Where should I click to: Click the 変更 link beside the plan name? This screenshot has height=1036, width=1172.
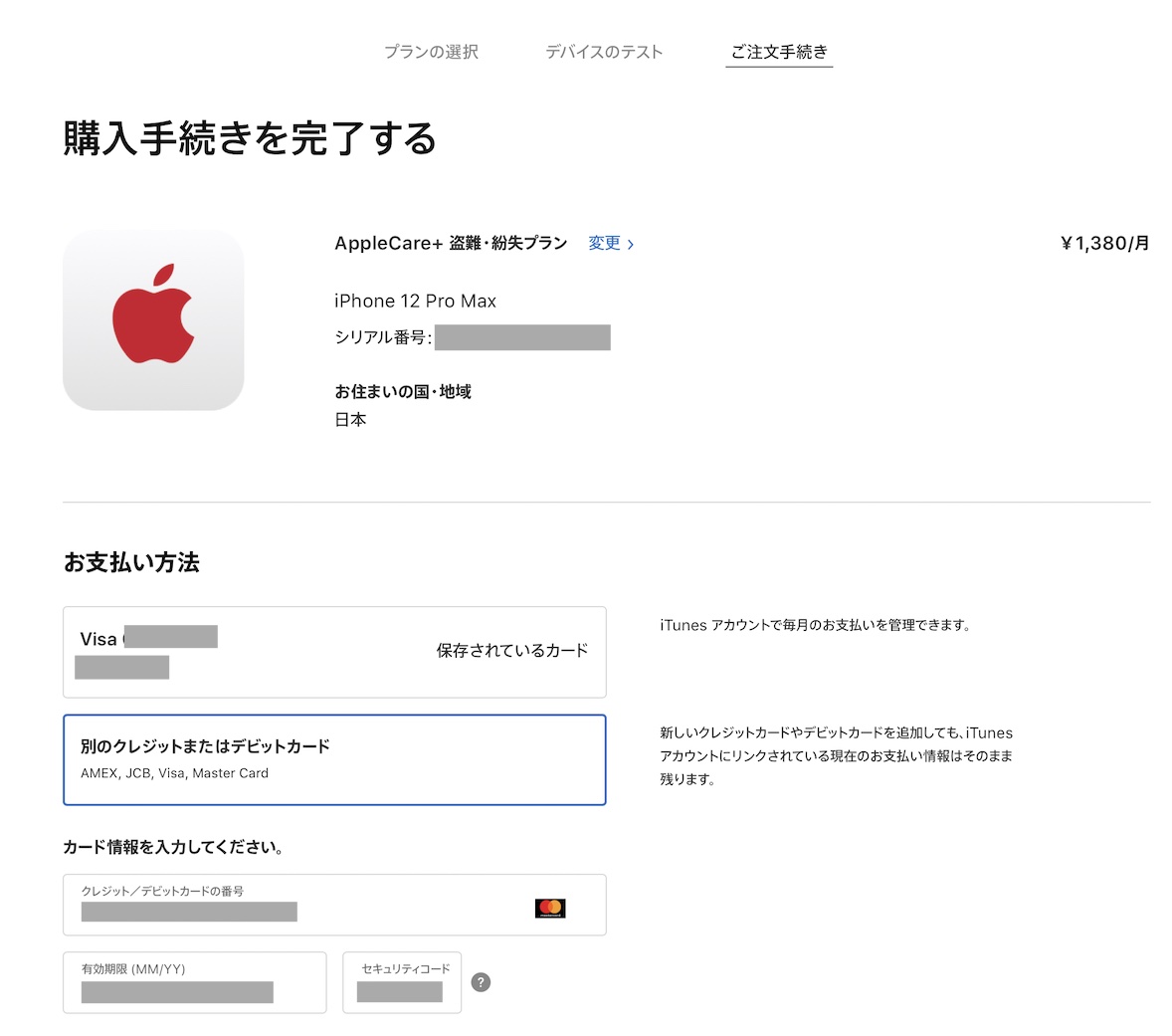click(610, 243)
